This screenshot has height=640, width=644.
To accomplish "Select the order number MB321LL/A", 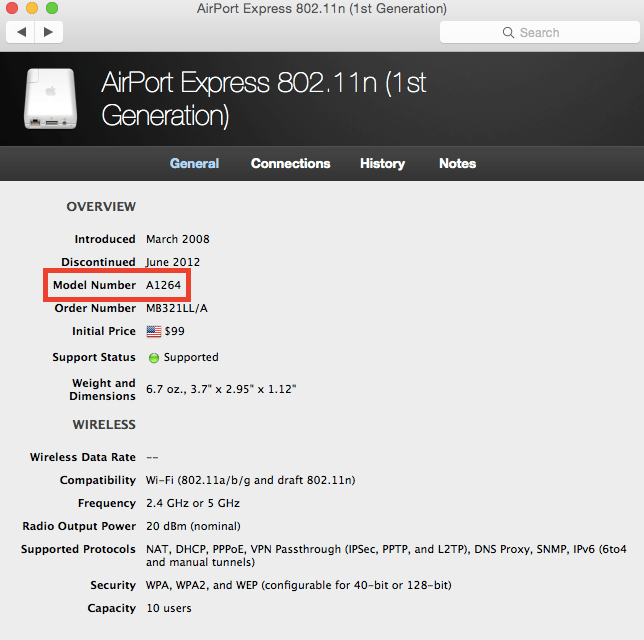I will (x=177, y=308).
